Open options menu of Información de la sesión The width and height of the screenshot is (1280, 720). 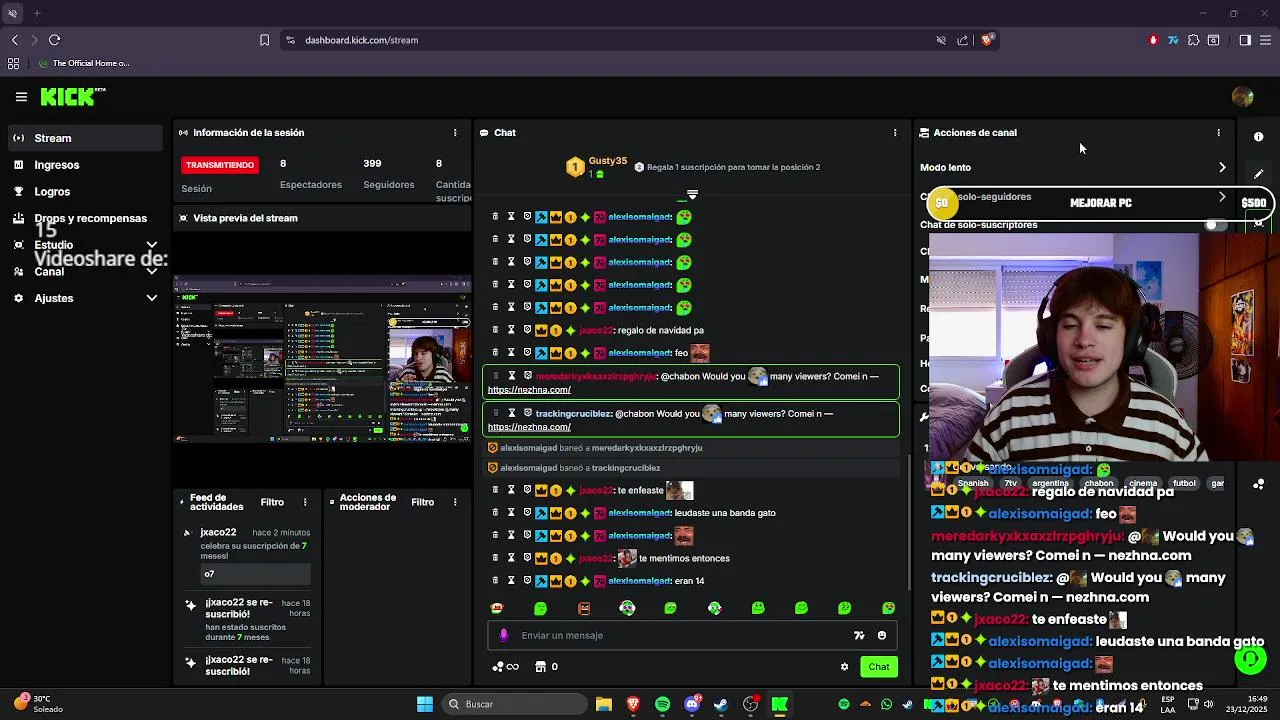coord(455,132)
